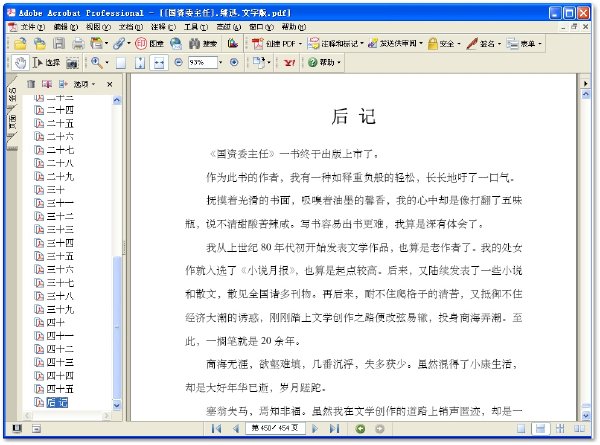Switch to Single Page layout
This screenshot has height=445, width=600.
click(x=521, y=429)
